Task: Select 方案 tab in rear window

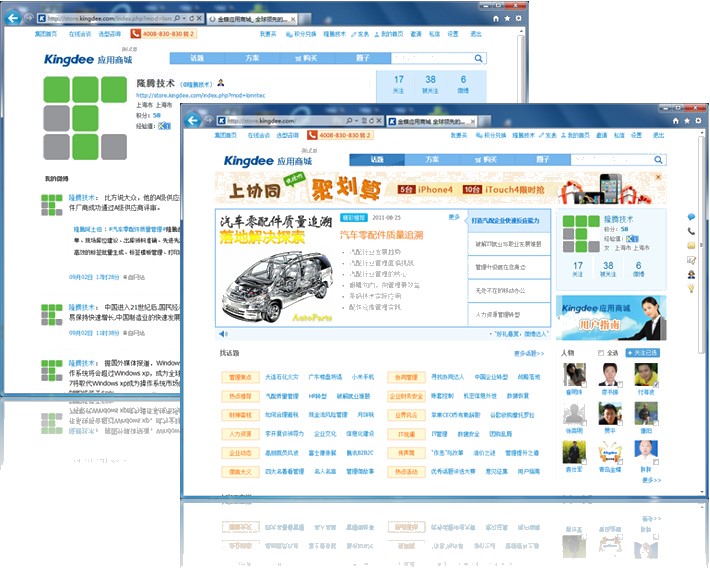Action: coord(252,58)
